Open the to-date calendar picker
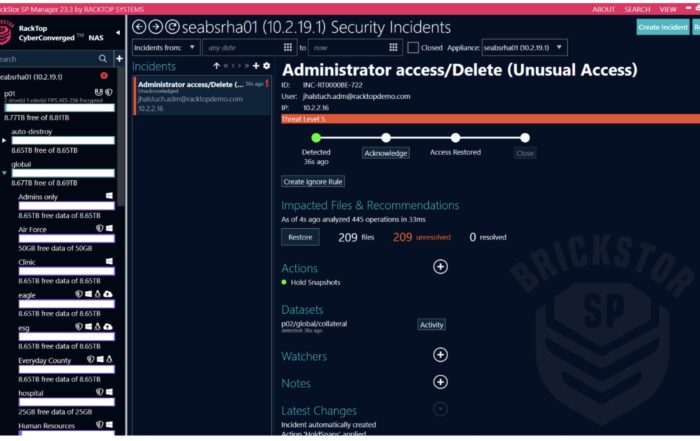The width and height of the screenshot is (700, 441). (x=393, y=47)
